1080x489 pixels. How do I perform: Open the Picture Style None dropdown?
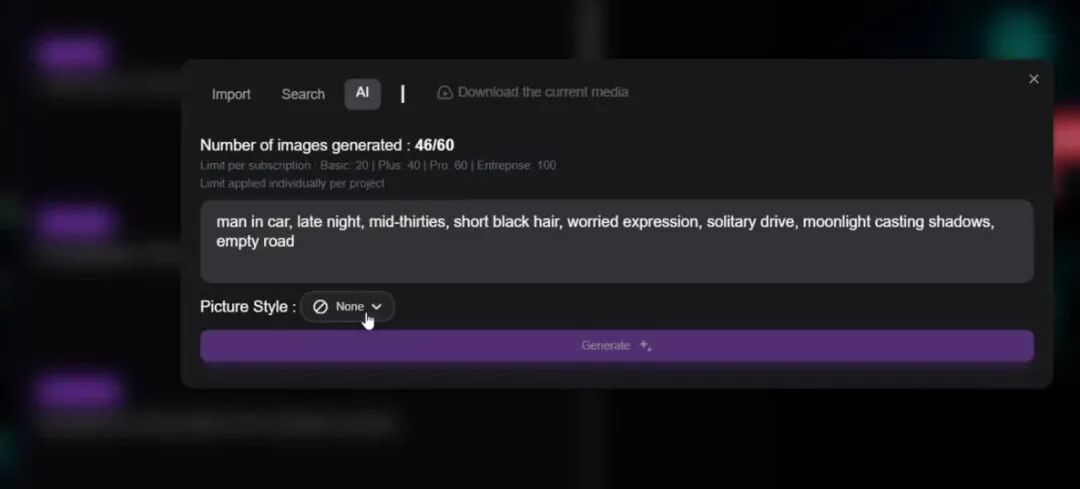pyautogui.click(x=348, y=306)
